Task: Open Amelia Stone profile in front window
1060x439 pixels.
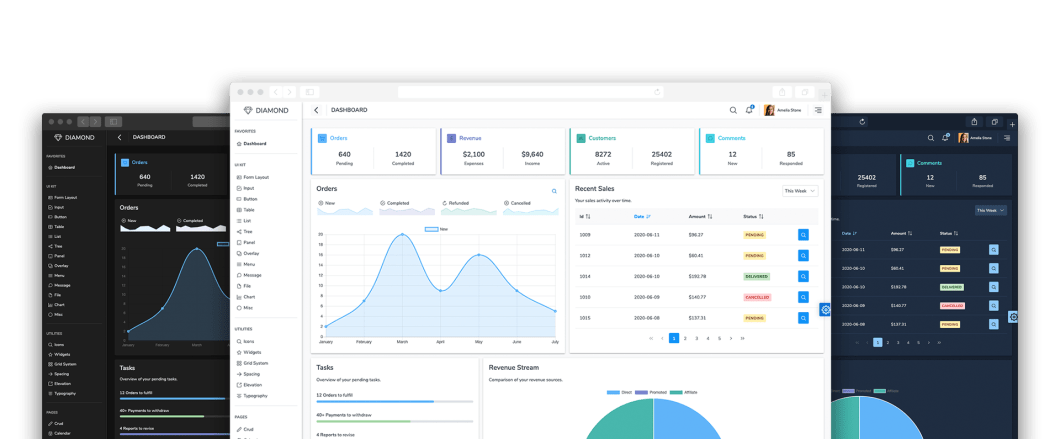Action: 783,110
